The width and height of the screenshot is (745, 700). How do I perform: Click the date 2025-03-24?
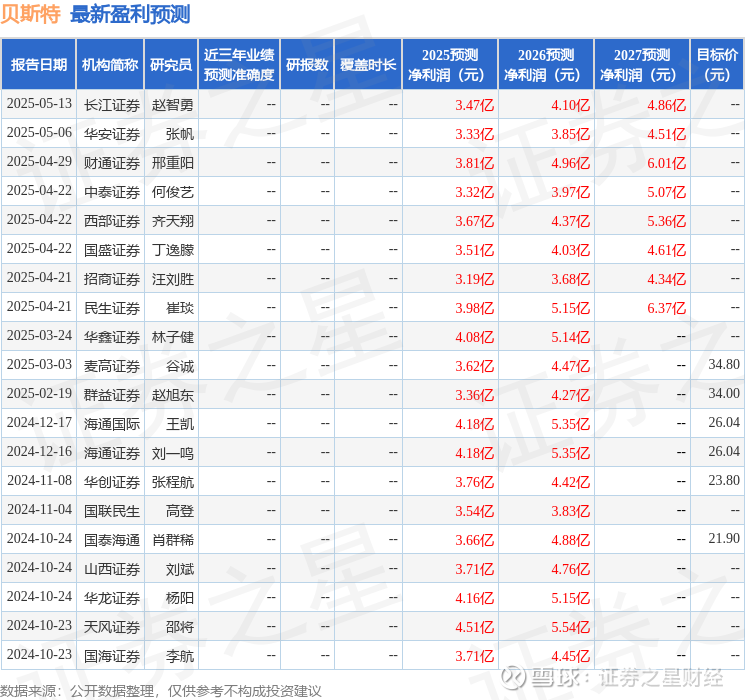pyautogui.click(x=39, y=336)
